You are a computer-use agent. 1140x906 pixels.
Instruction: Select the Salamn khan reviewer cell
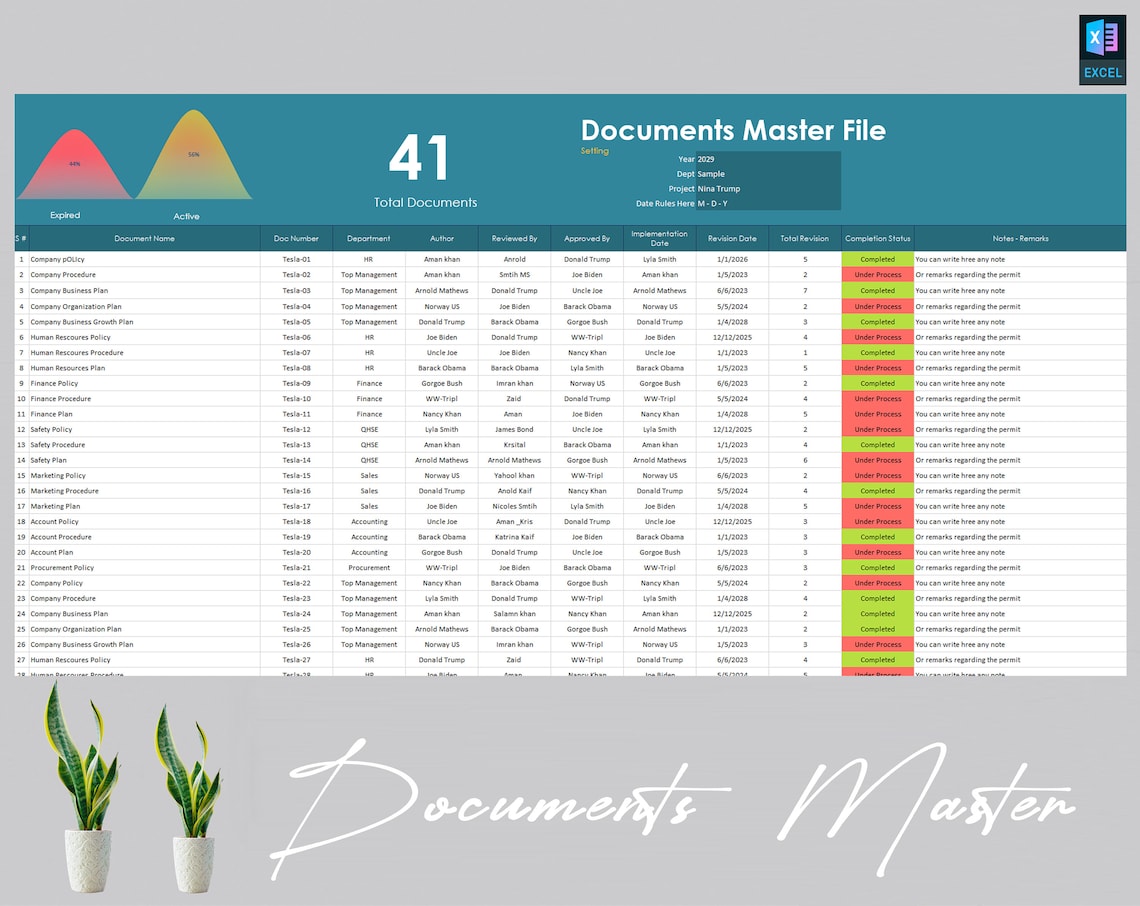[x=514, y=614]
